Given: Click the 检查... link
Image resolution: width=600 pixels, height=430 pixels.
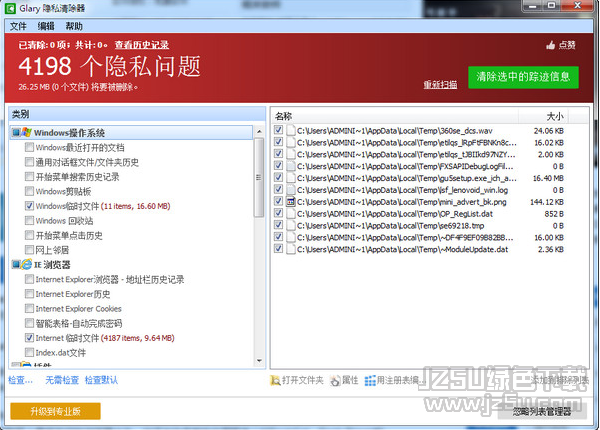Looking at the screenshot, I should point(21,380).
